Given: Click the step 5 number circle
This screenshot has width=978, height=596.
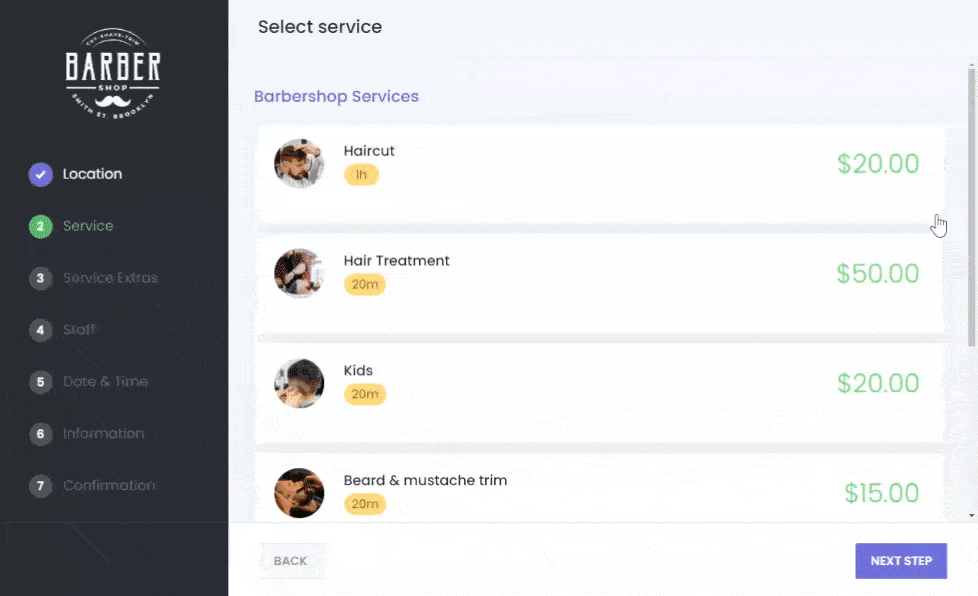Looking at the screenshot, I should [40, 382].
